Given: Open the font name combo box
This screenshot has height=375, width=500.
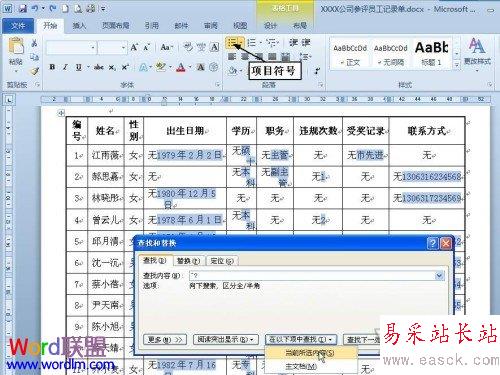Looking at the screenshot, I should tap(71, 48).
